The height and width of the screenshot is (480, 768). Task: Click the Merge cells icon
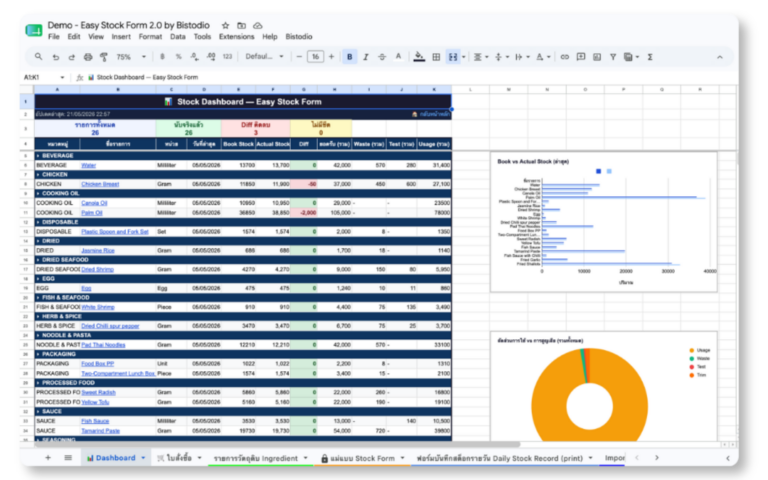click(x=453, y=57)
